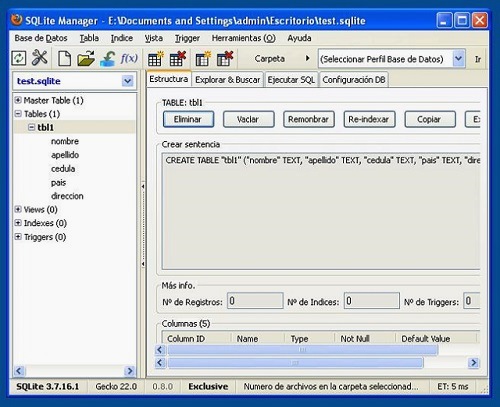The image size is (500, 407).
Task: Click the refresh toolbar icon
Action: [x=19, y=58]
